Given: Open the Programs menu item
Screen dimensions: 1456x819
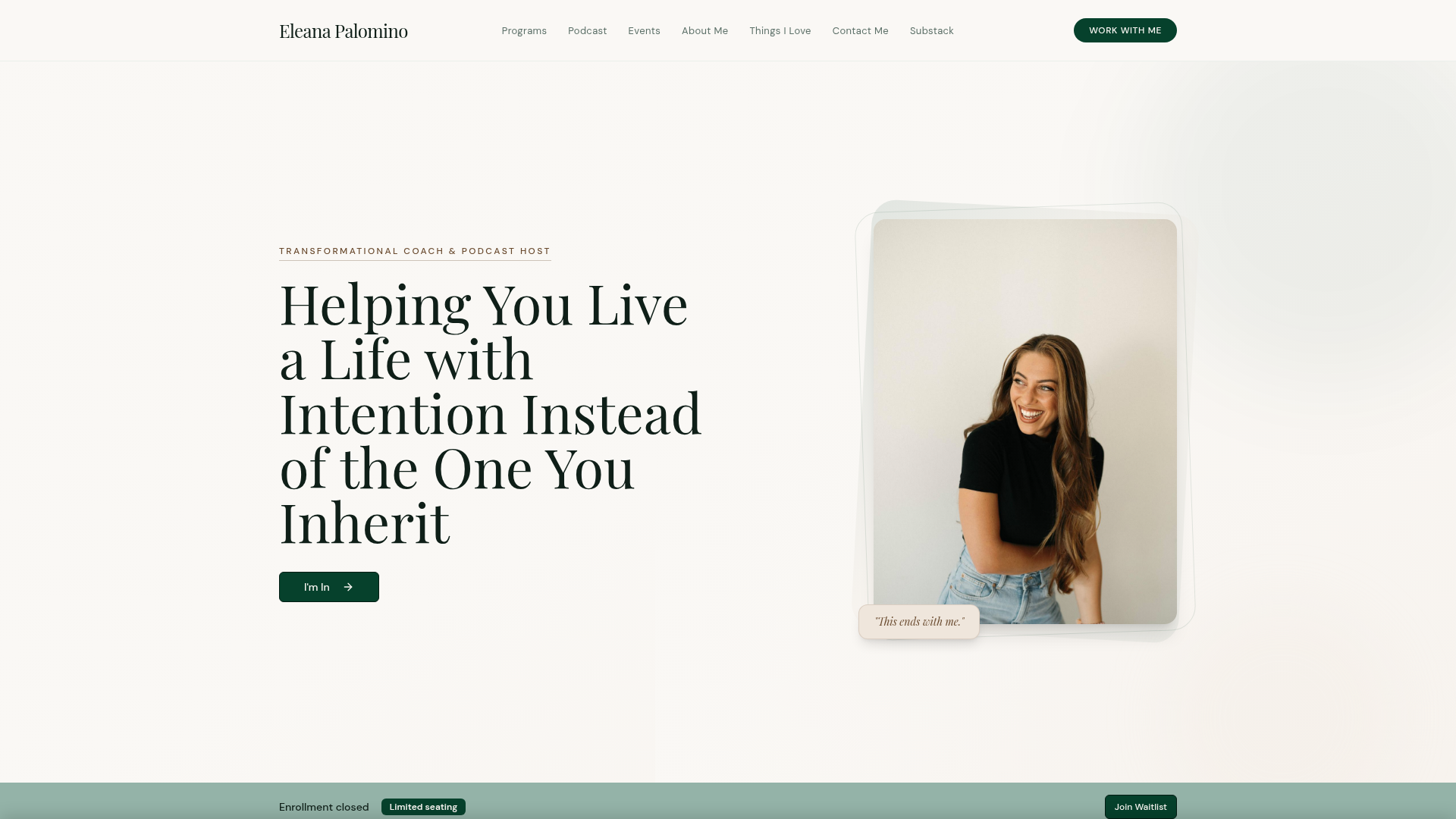Looking at the screenshot, I should point(524,30).
